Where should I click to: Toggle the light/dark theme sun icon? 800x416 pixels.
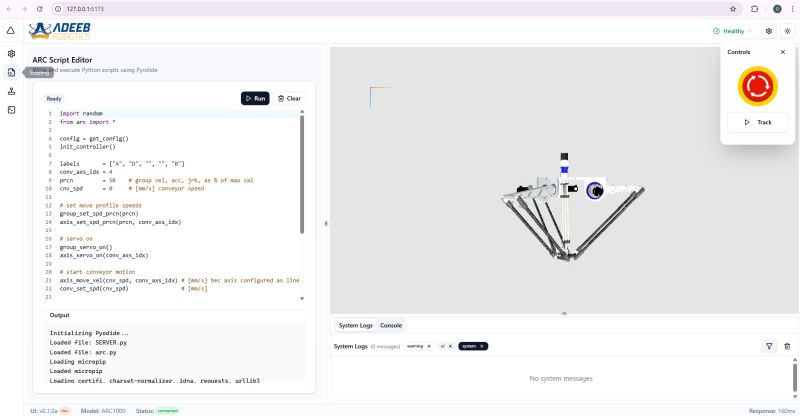point(788,31)
